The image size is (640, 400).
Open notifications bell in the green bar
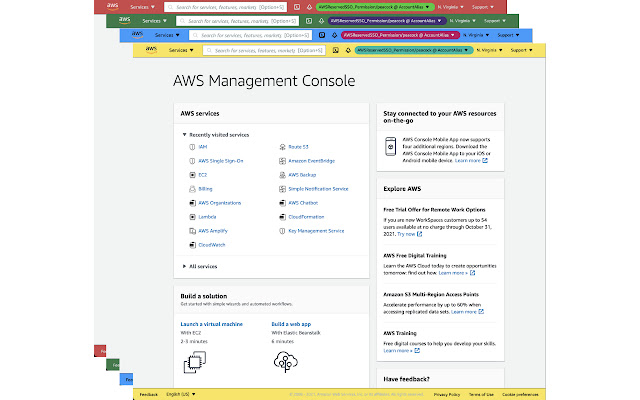coord(322,21)
